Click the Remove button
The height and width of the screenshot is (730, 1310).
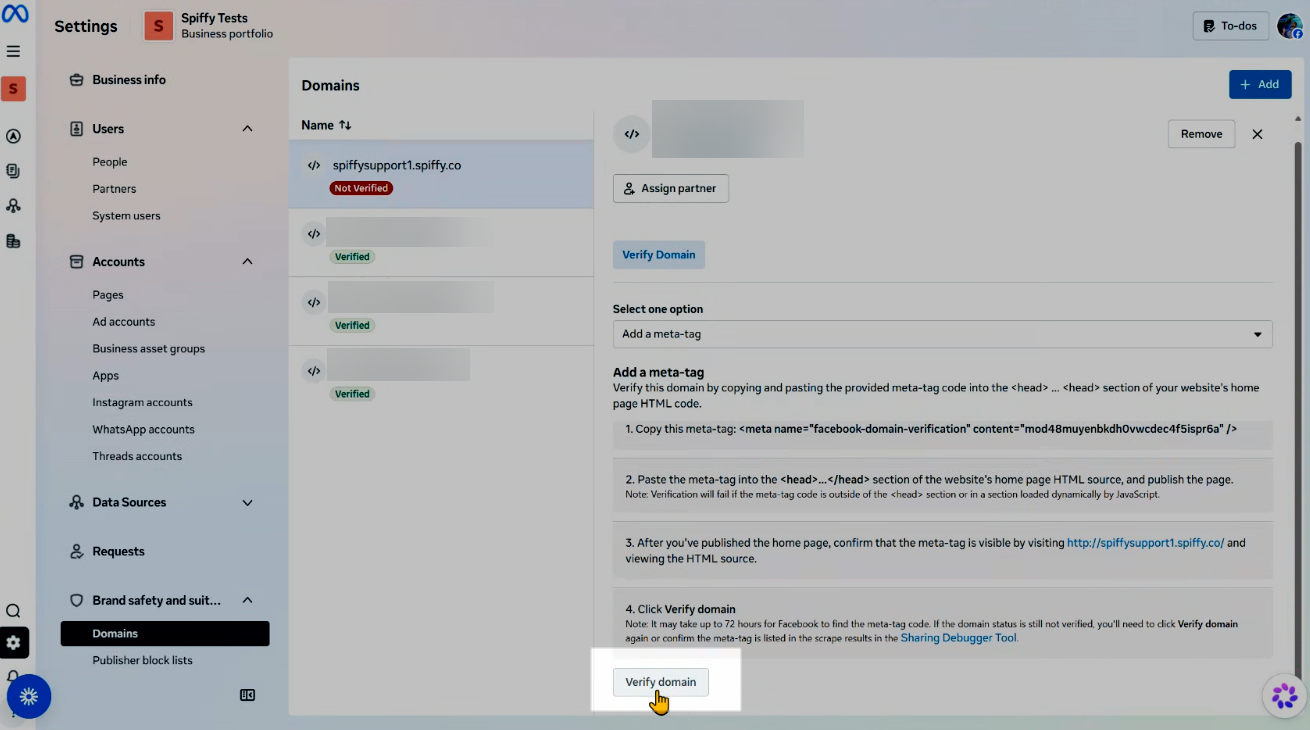pos(1201,134)
